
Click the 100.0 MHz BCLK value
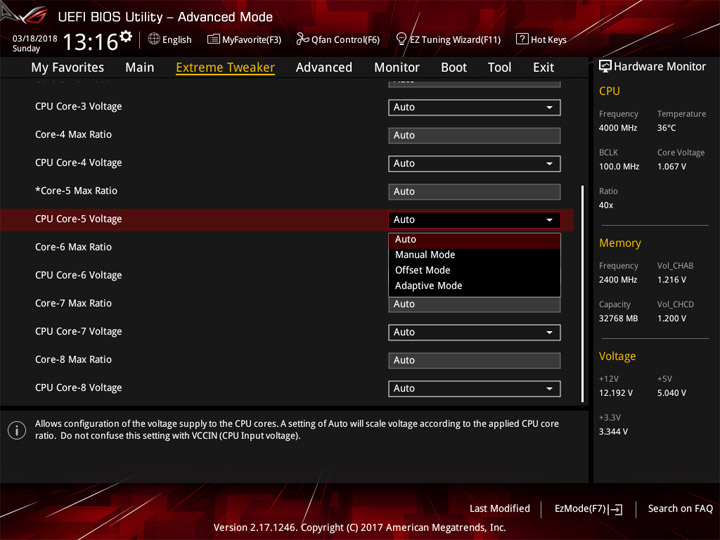pos(619,167)
